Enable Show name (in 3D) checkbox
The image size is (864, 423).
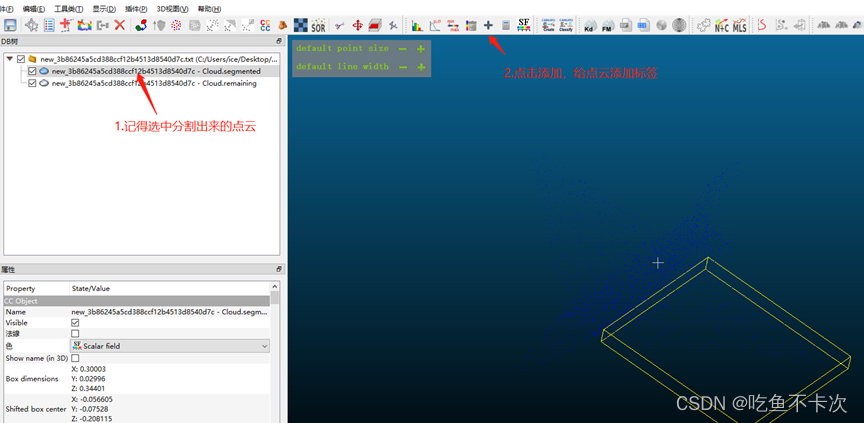pos(75,358)
